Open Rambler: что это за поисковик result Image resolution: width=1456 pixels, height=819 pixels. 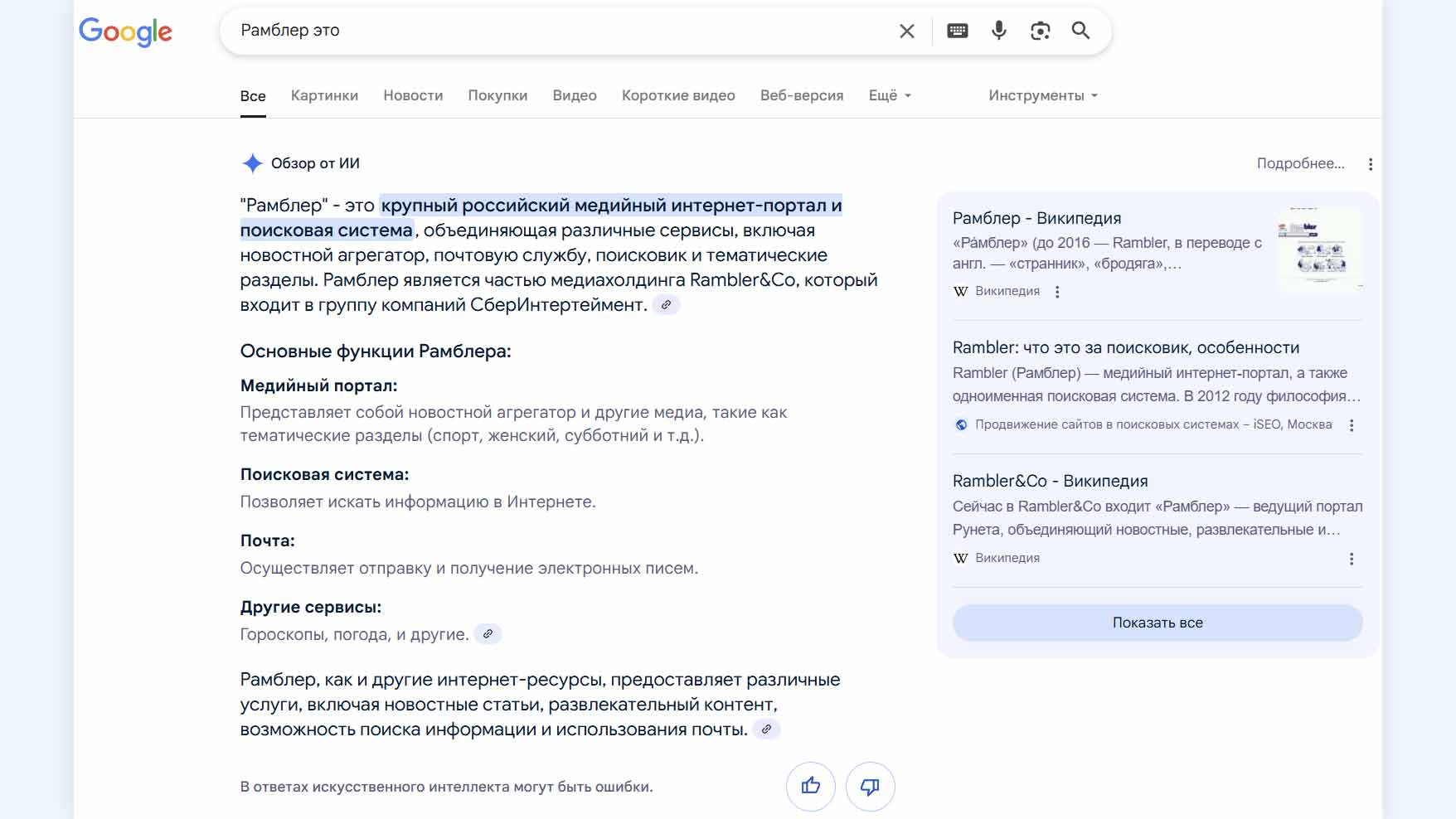point(1126,347)
